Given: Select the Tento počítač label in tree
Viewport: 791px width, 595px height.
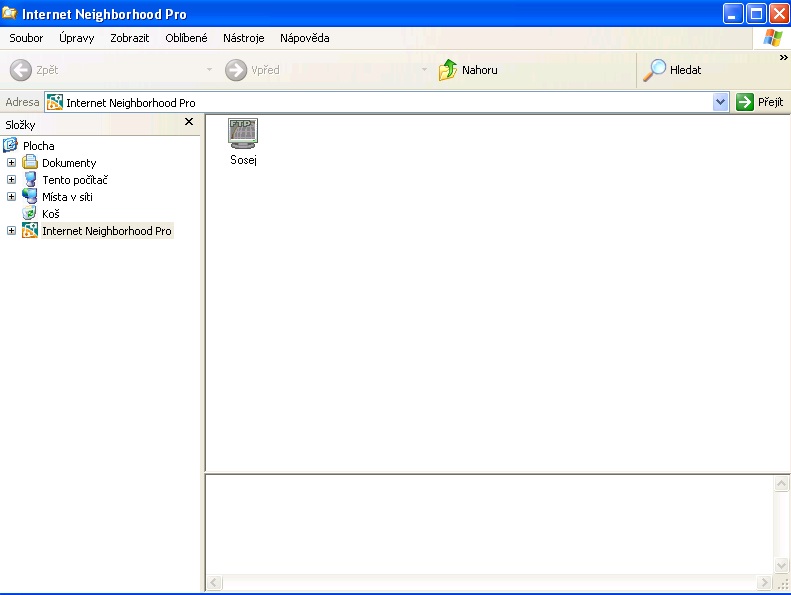Looking at the screenshot, I should coord(75,180).
